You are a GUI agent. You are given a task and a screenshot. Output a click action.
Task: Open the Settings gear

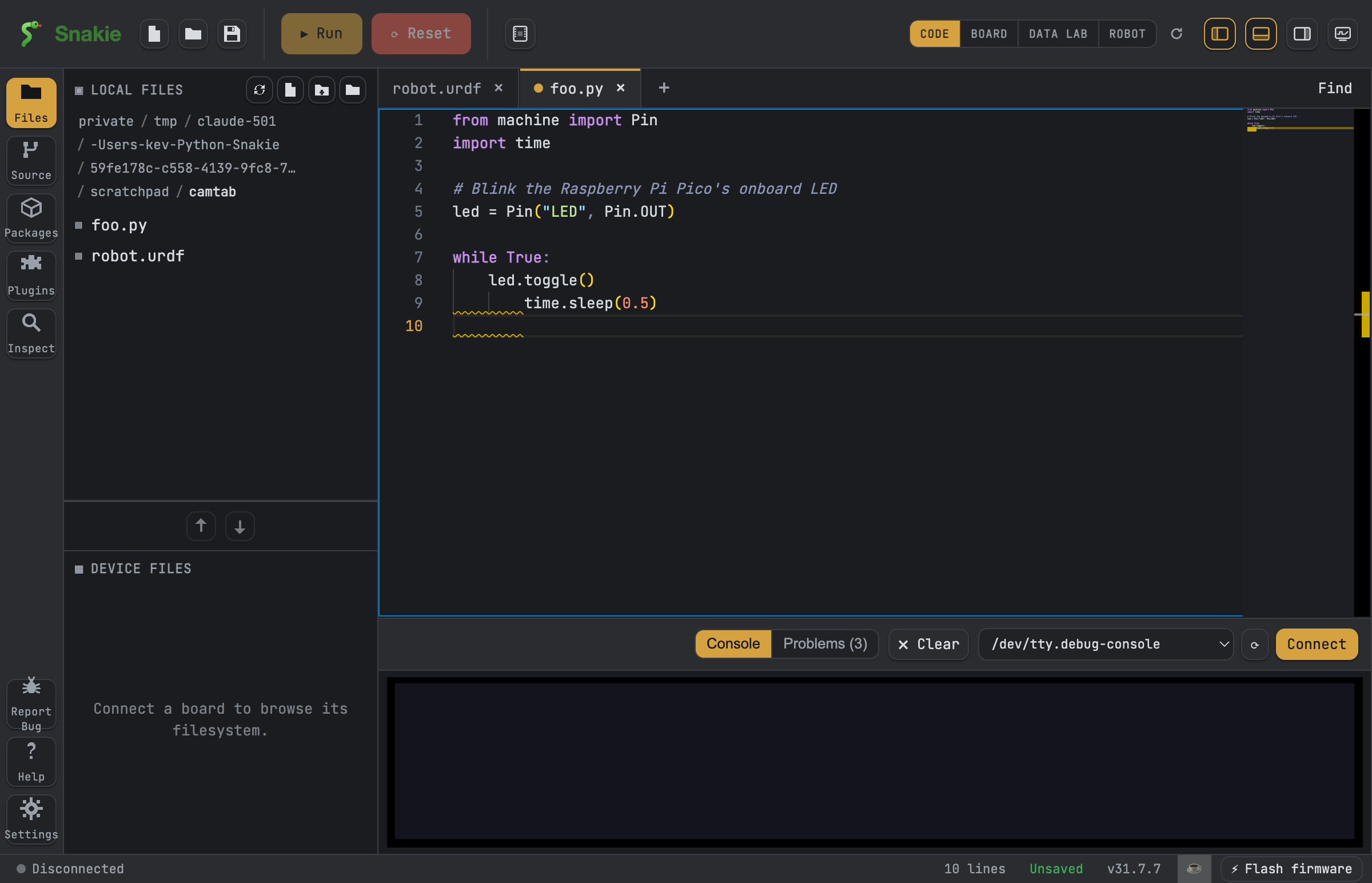pyautogui.click(x=31, y=820)
